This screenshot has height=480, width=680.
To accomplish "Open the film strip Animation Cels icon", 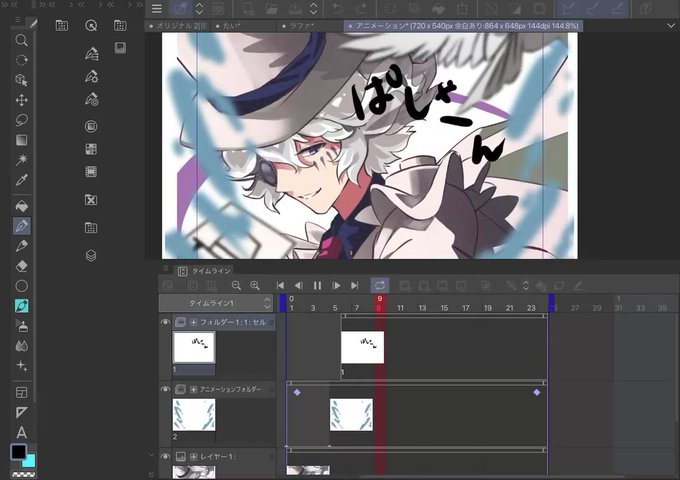I will coord(91,171).
